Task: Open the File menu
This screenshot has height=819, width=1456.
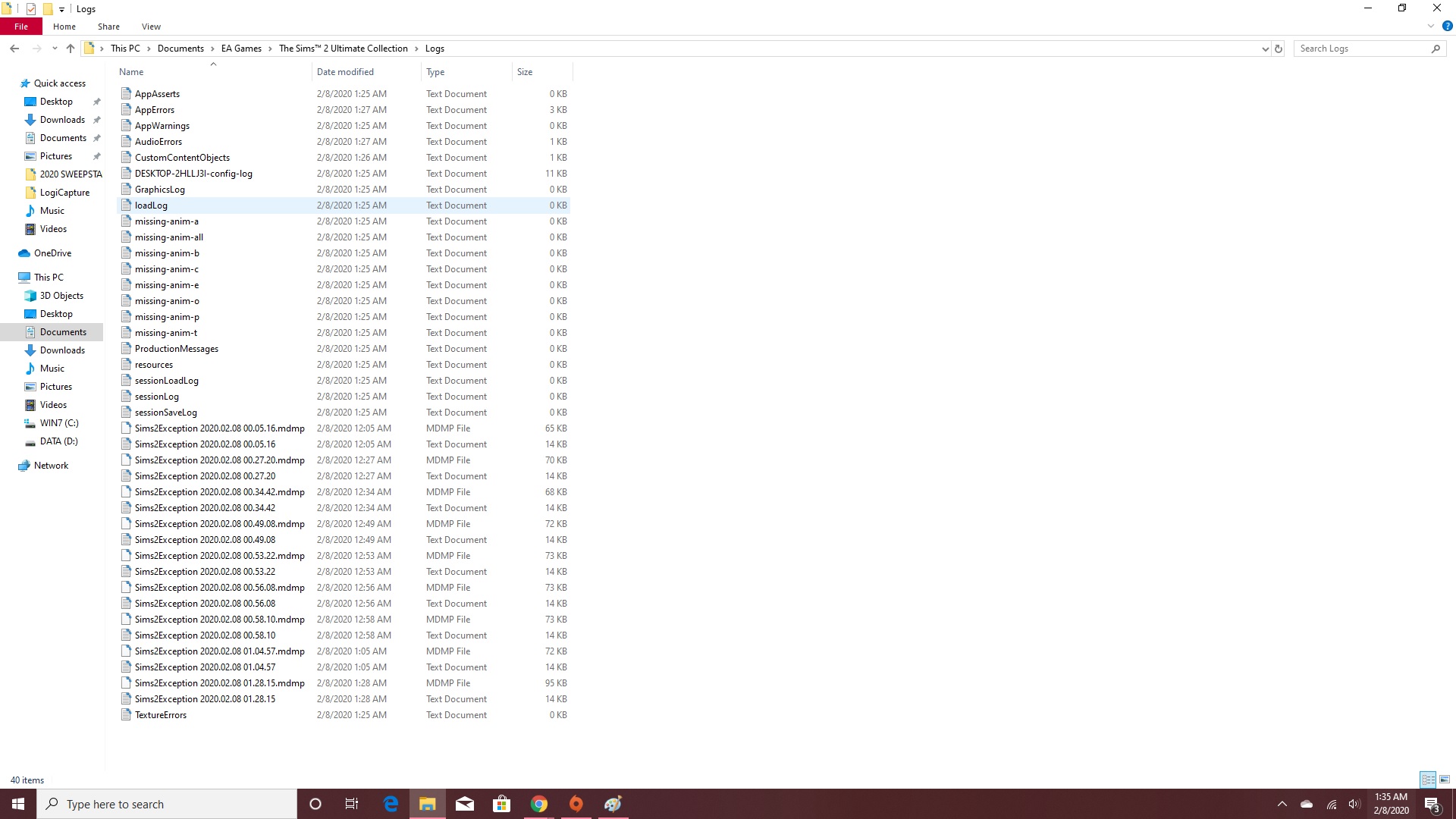Action: coord(21,27)
